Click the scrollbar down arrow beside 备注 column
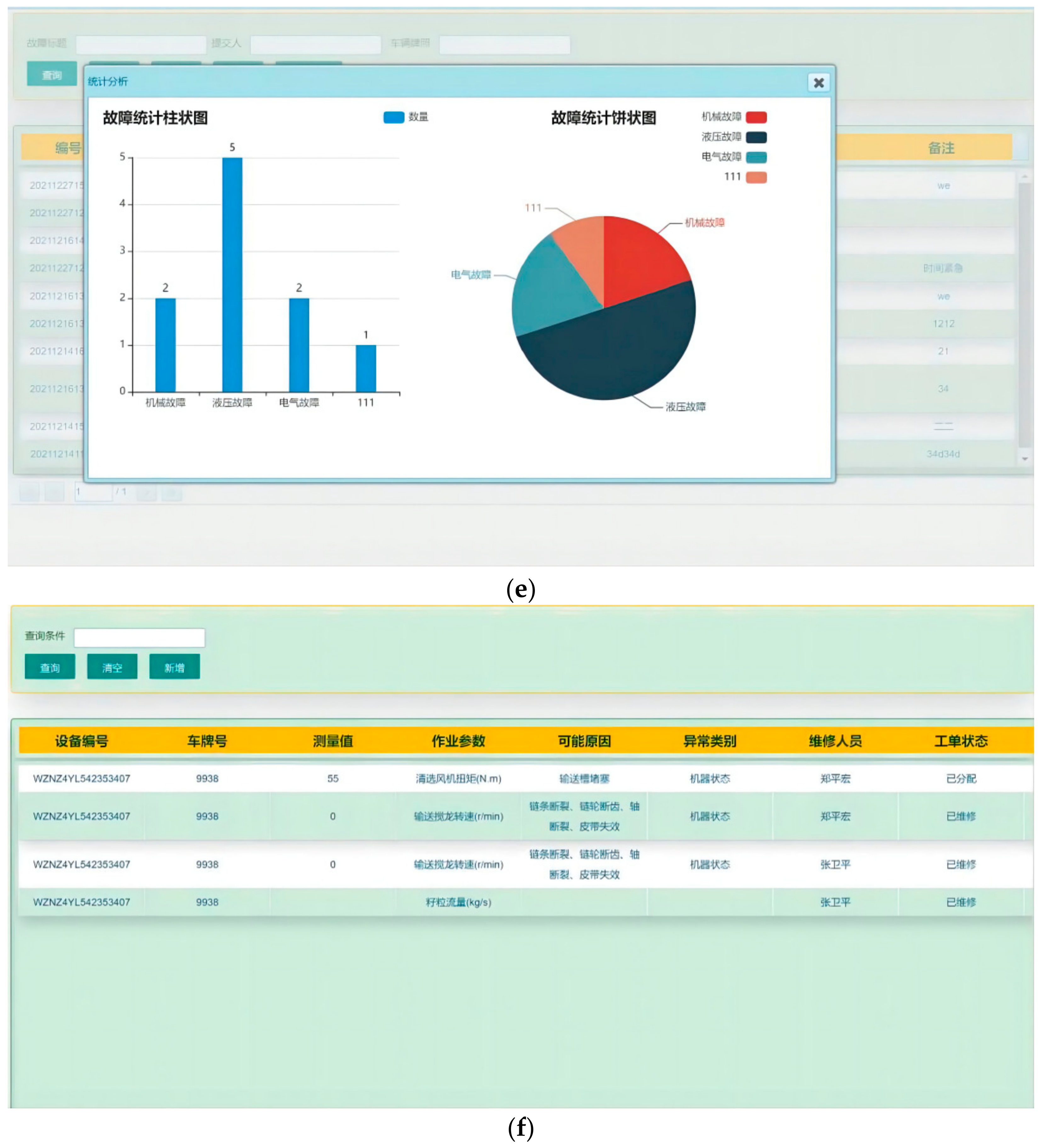The width and height of the screenshot is (1044, 1148). coord(1024,458)
